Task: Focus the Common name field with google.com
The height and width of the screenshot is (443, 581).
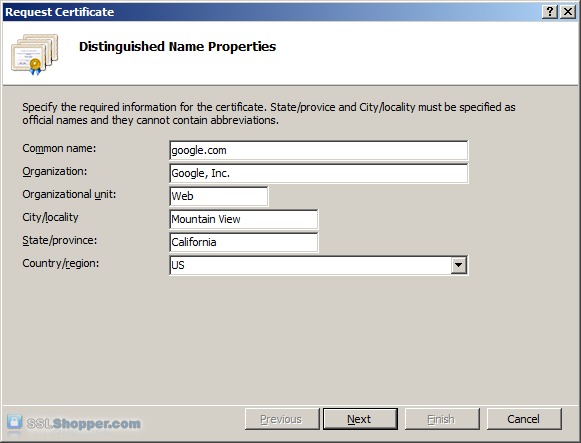Action: [x=319, y=150]
